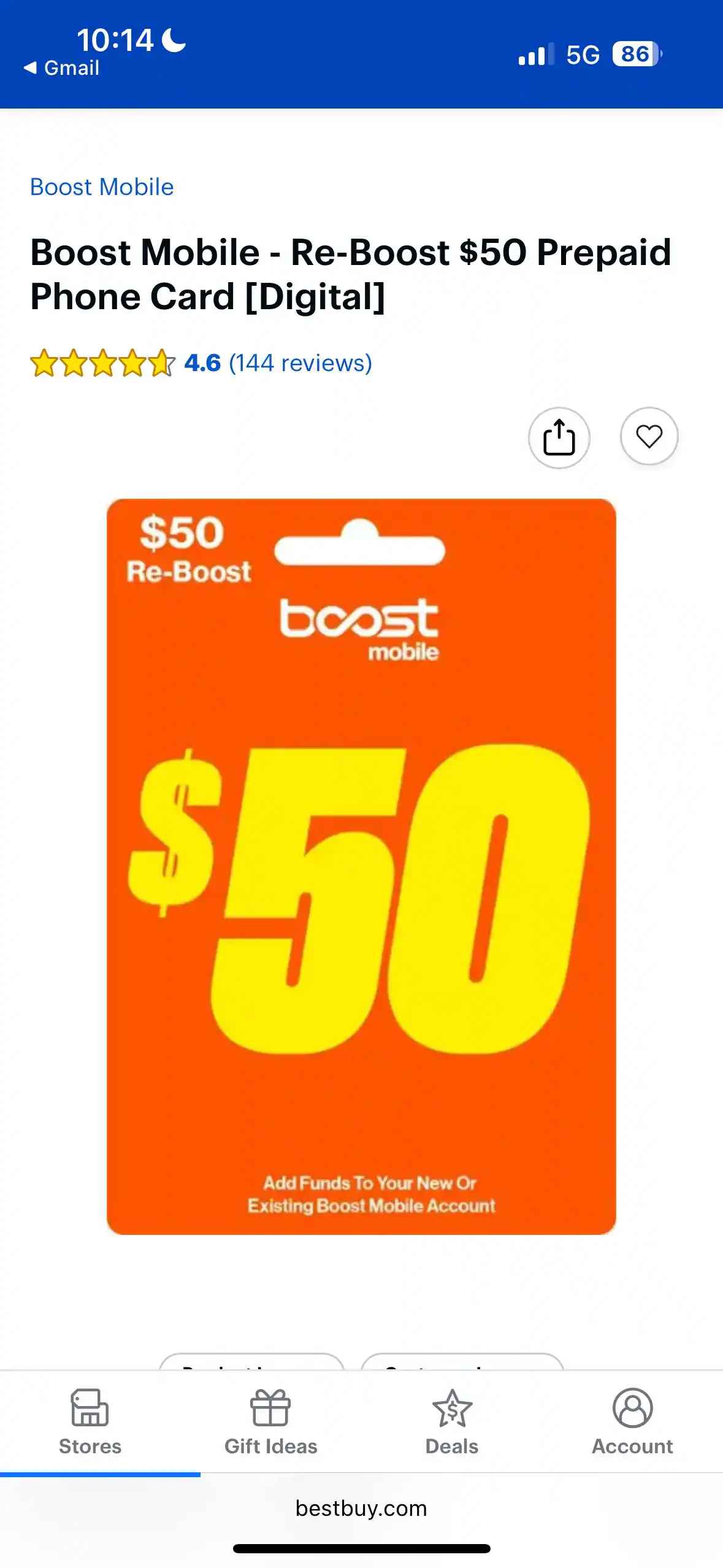Open the Account tab
Screen dimensions: 723x1568
(x=632, y=1422)
